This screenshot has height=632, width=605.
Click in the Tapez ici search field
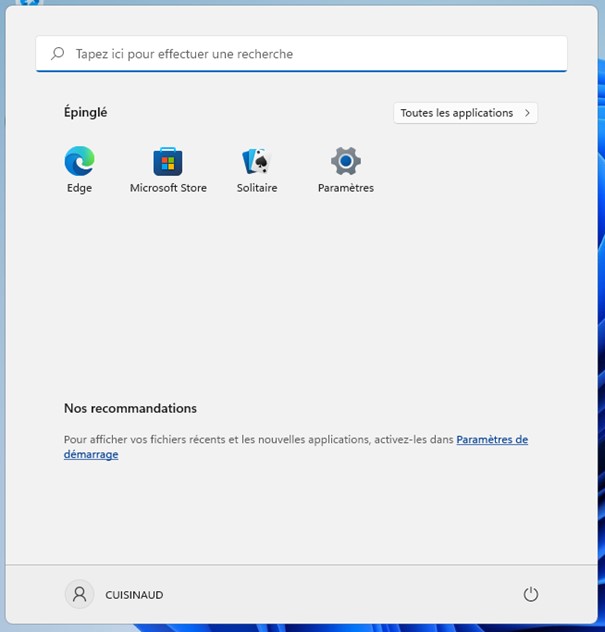click(x=300, y=54)
